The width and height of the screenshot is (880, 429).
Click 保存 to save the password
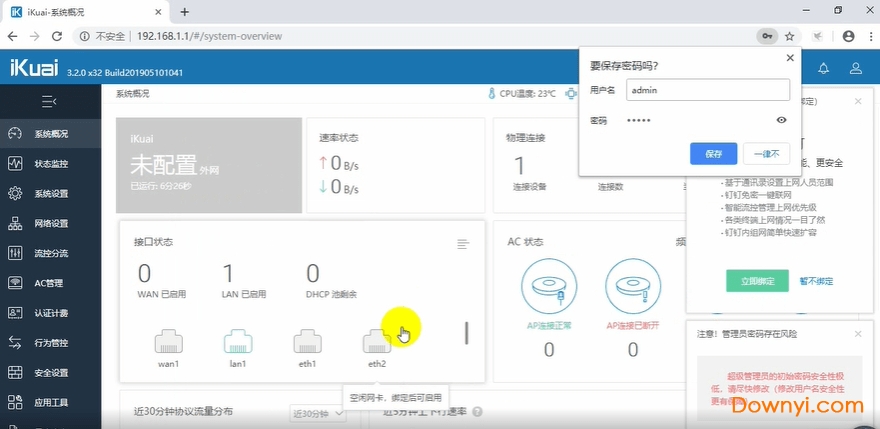click(x=713, y=154)
